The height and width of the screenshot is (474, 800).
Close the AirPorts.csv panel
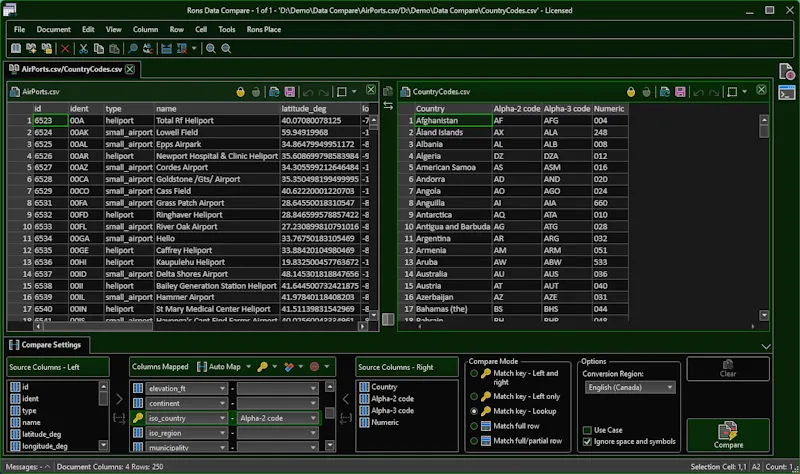coord(371,90)
